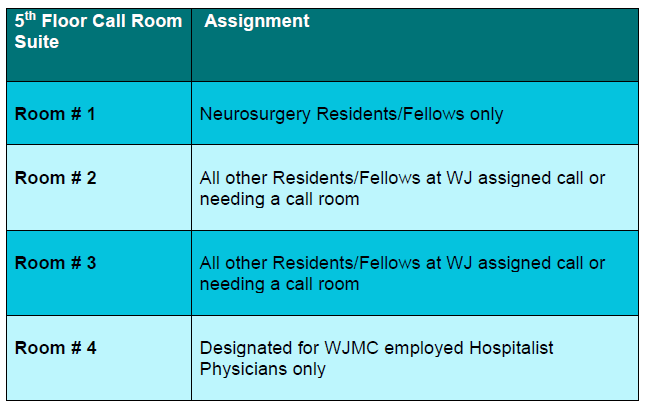645x412 pixels.
Task: Click the "Room # 3" row label
Action: pos(55,263)
